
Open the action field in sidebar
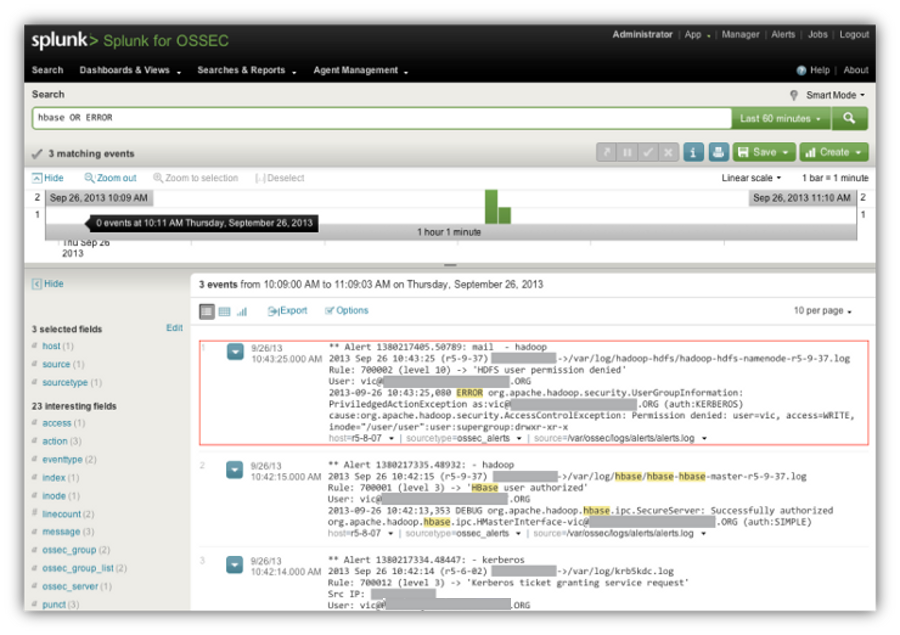click(55, 442)
